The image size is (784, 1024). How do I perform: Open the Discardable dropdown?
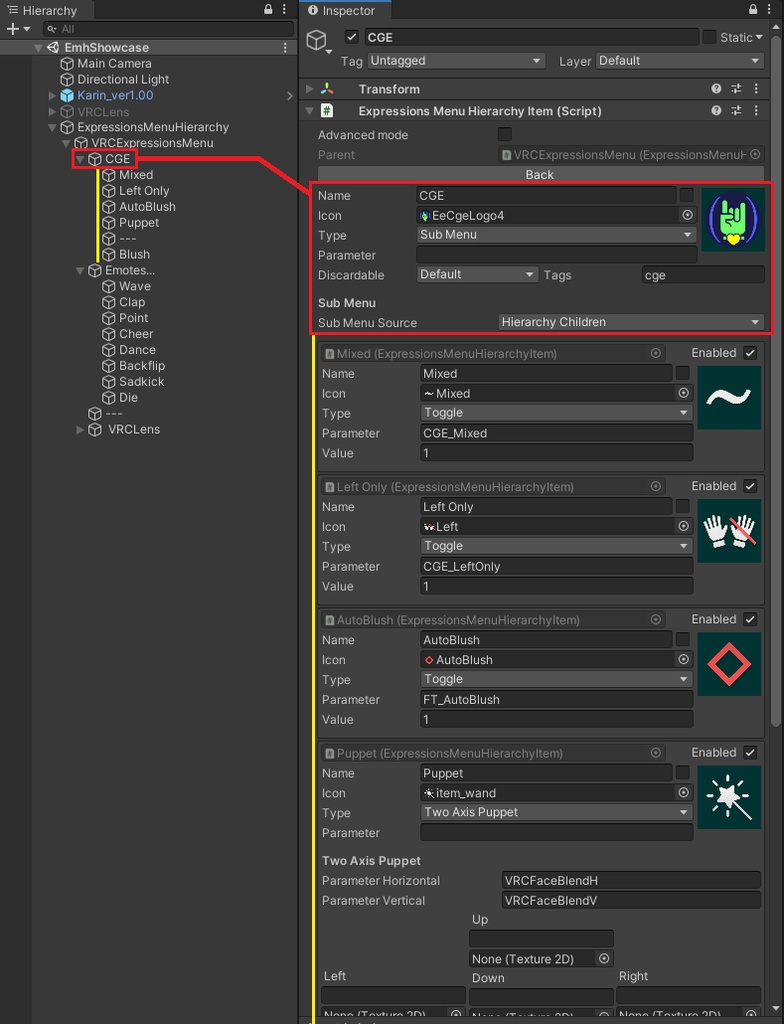(x=477, y=275)
